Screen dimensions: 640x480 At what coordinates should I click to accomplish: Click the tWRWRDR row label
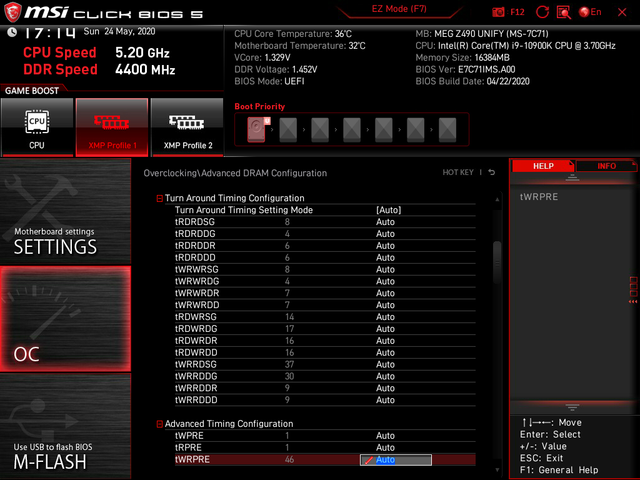click(x=197, y=293)
